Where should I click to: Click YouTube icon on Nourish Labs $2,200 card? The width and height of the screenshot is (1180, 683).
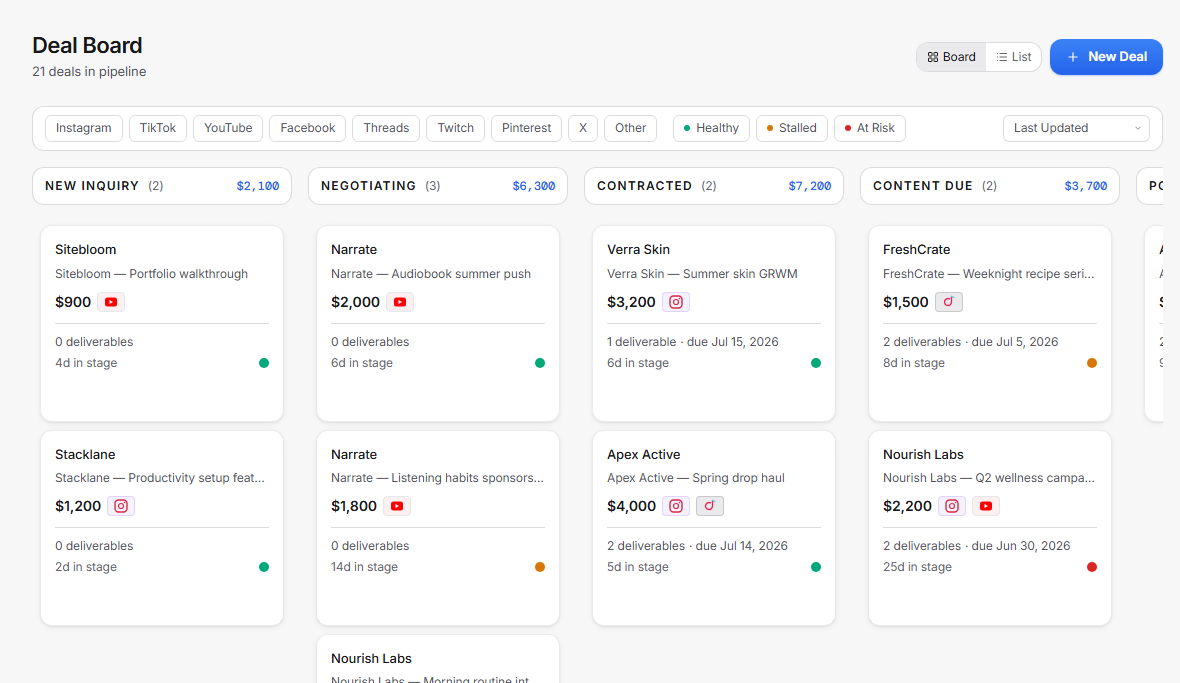tap(986, 506)
